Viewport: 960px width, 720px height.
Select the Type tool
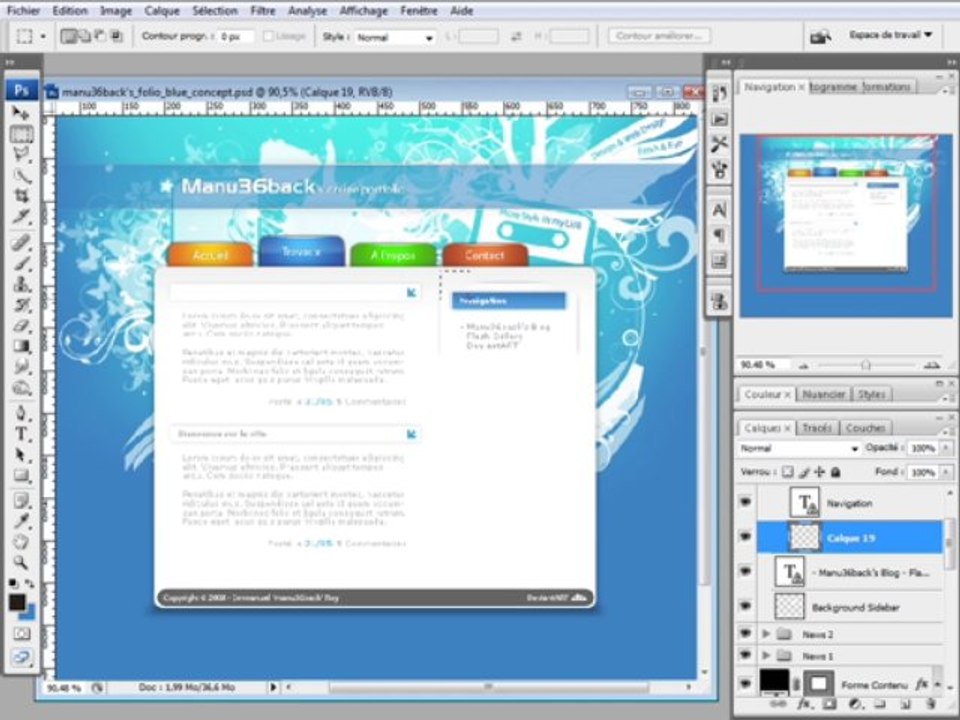21,434
